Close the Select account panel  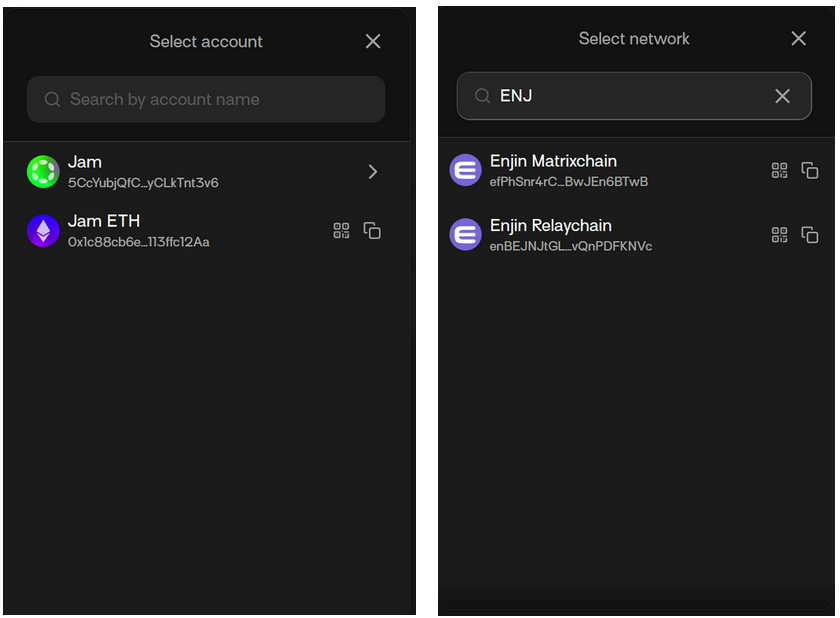point(373,41)
